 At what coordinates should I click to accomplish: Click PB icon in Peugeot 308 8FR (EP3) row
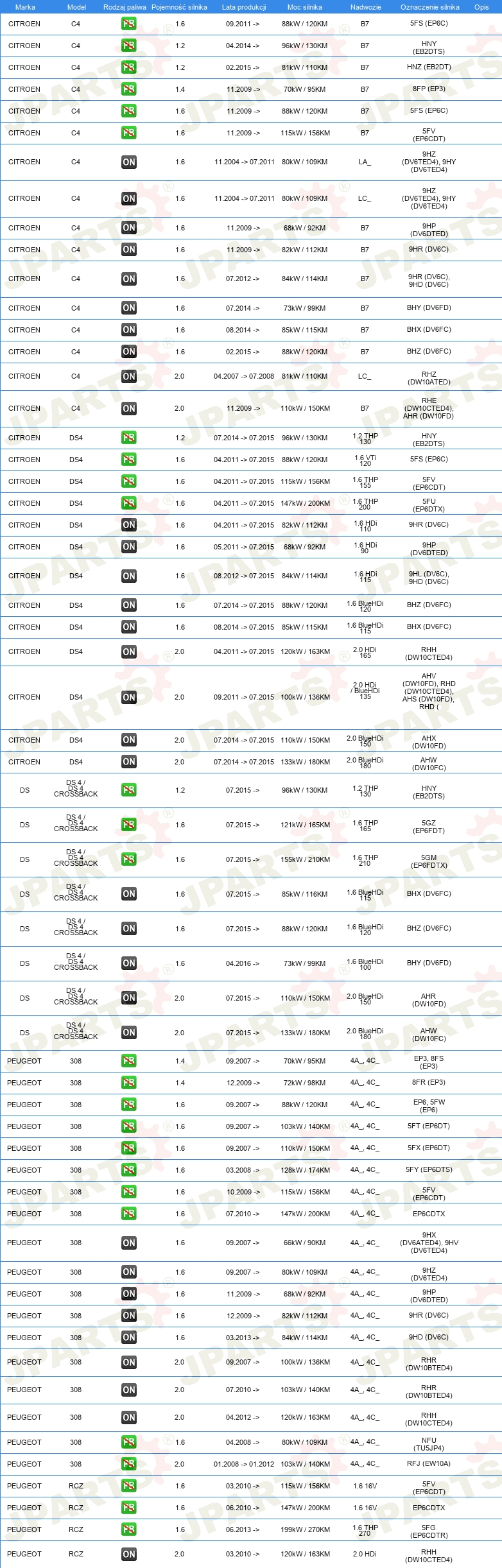point(128,1083)
